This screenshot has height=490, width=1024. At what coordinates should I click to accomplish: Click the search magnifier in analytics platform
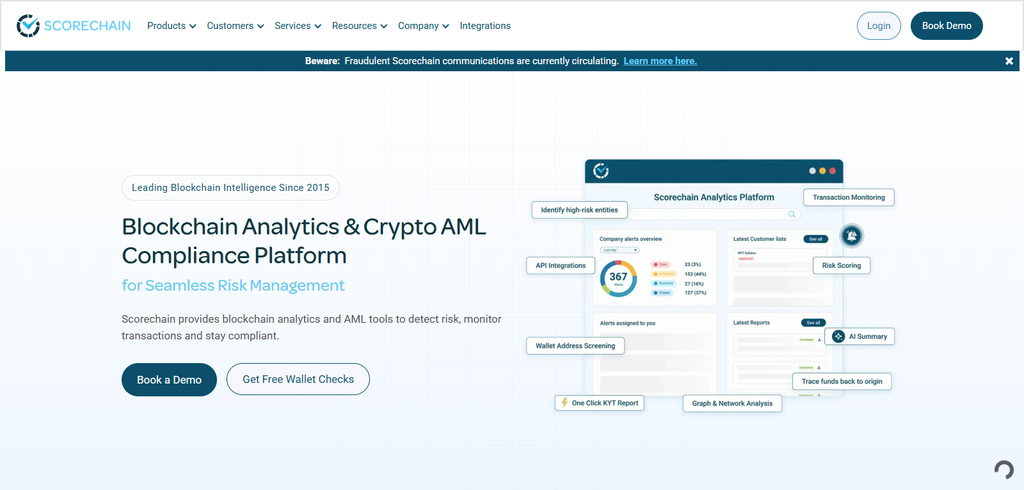click(x=792, y=214)
